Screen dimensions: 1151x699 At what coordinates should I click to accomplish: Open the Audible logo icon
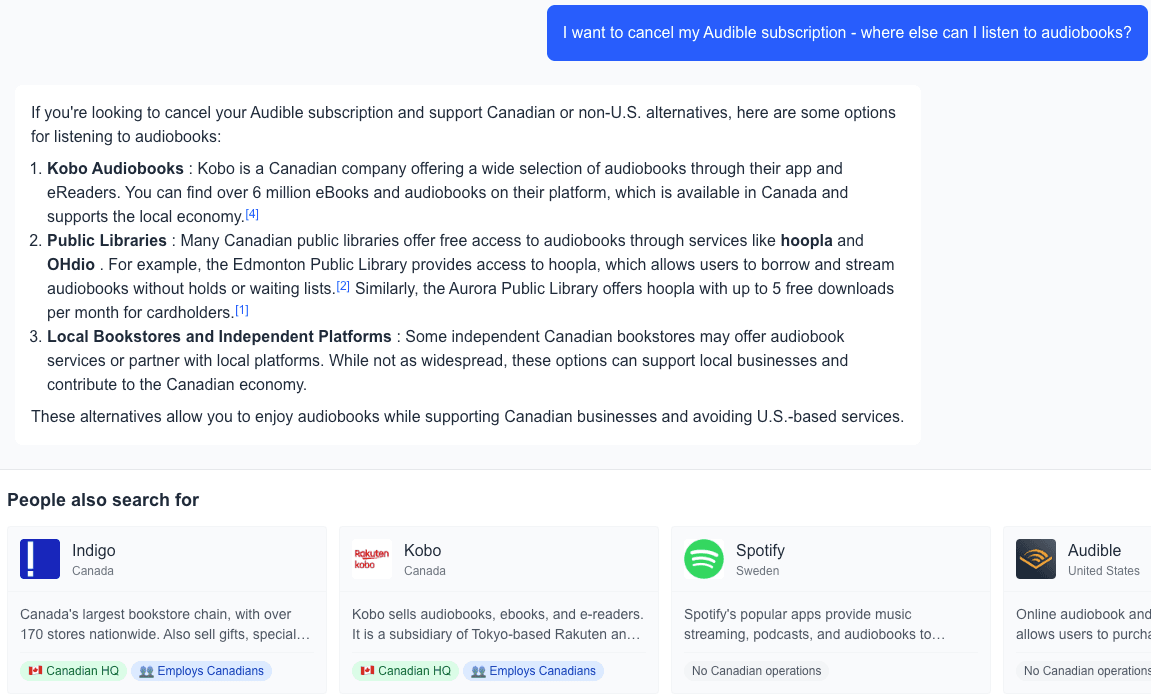coord(1035,558)
